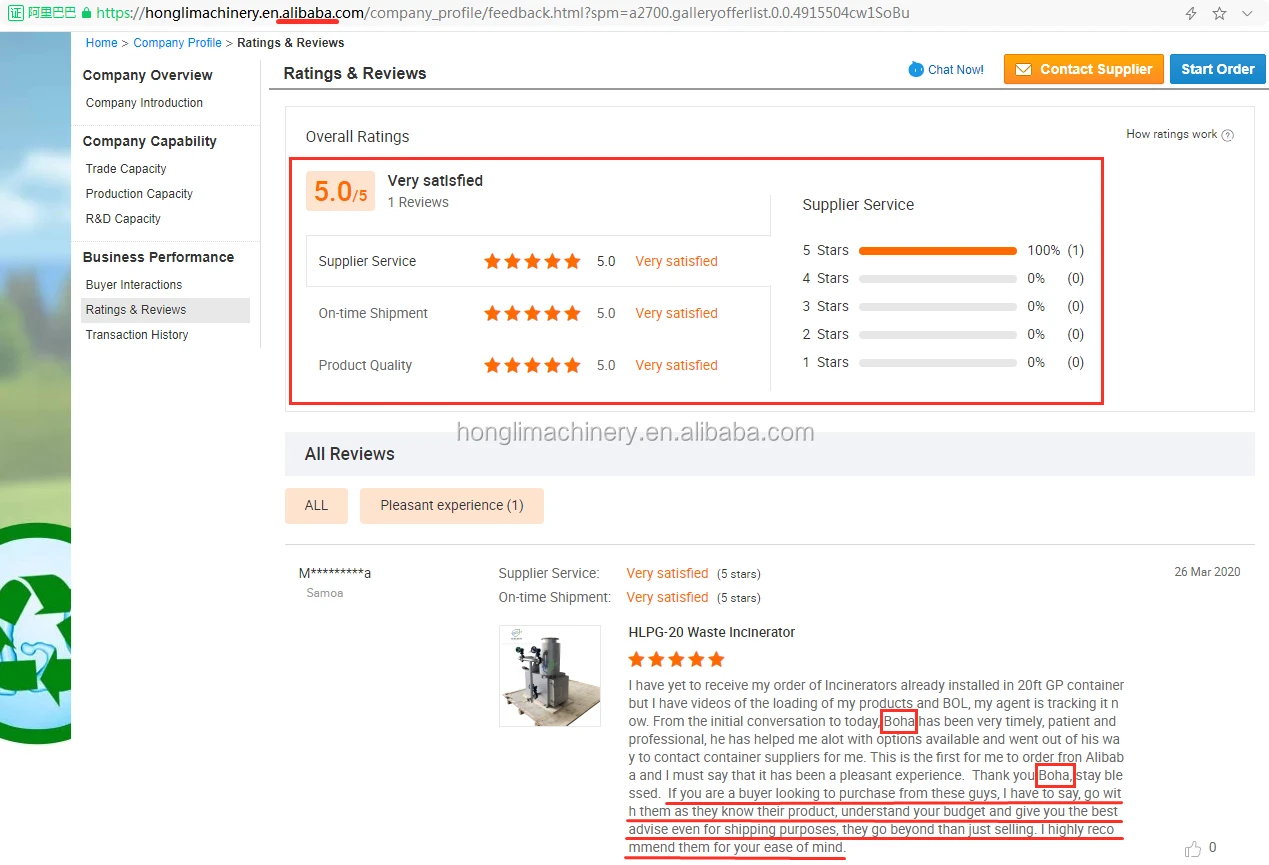Open Production Capacity in sidebar

[139, 194]
